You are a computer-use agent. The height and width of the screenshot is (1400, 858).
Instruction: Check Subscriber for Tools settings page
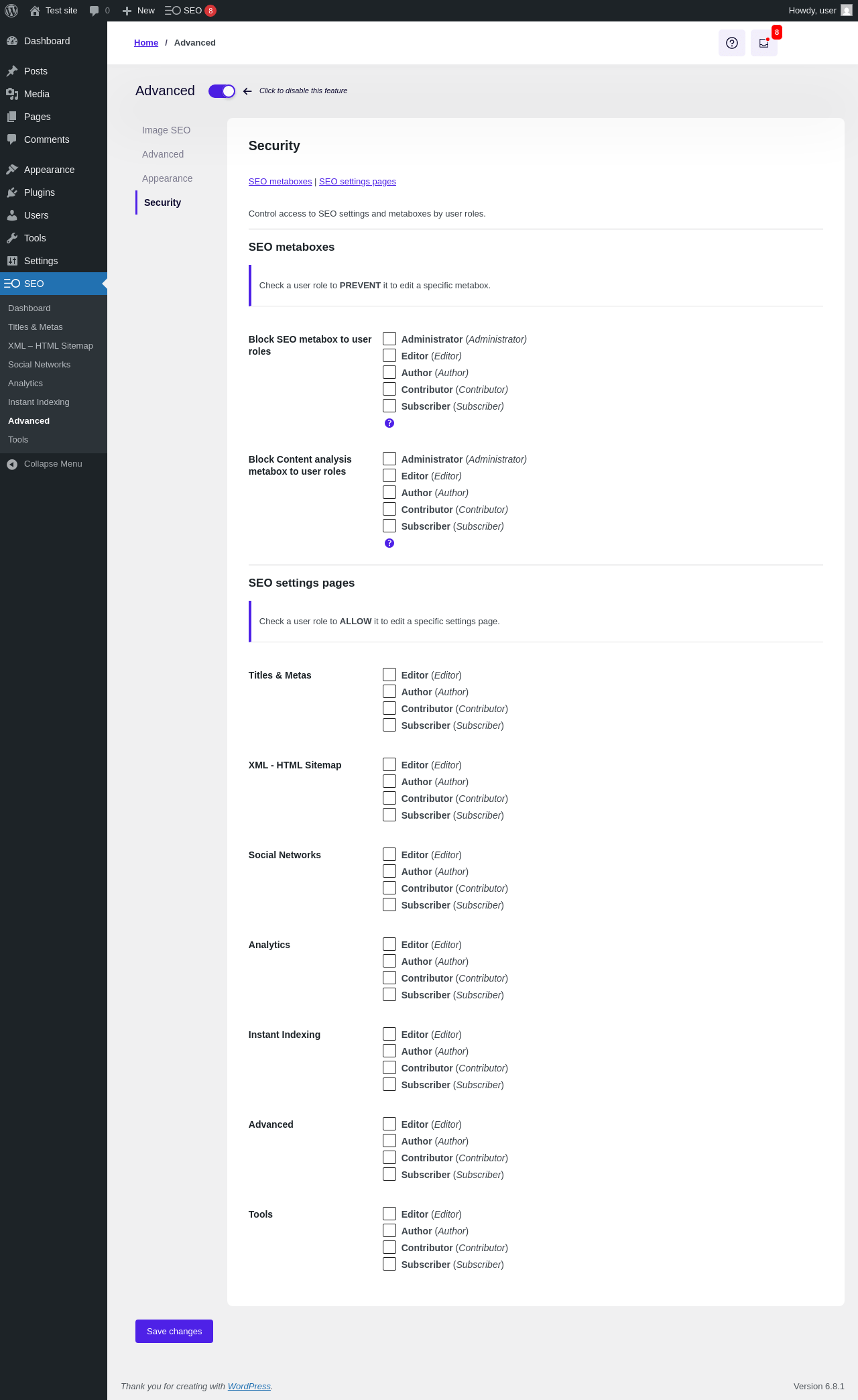pyautogui.click(x=389, y=1264)
